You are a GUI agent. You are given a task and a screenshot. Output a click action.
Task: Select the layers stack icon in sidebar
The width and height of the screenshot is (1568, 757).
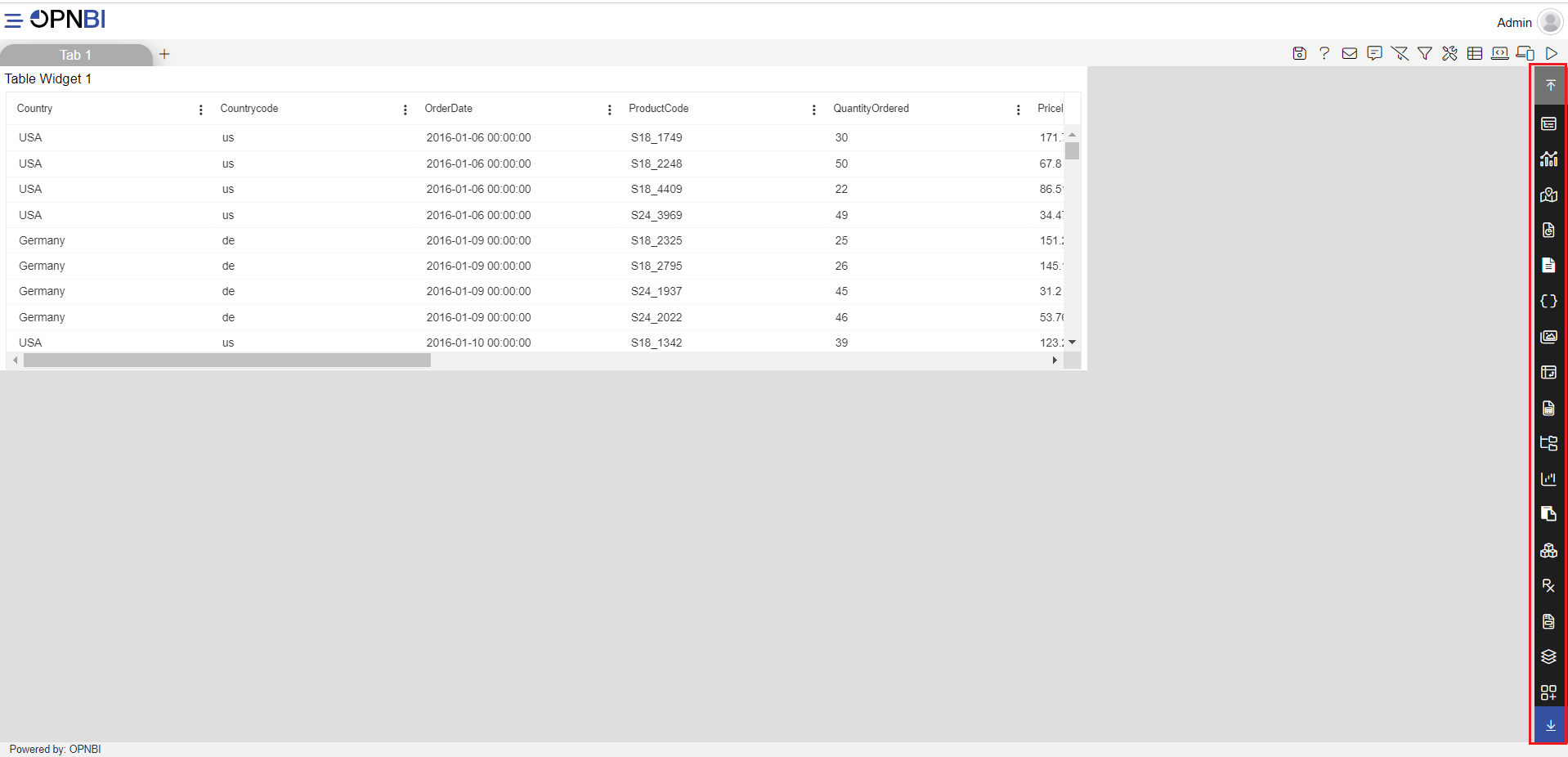point(1548,656)
